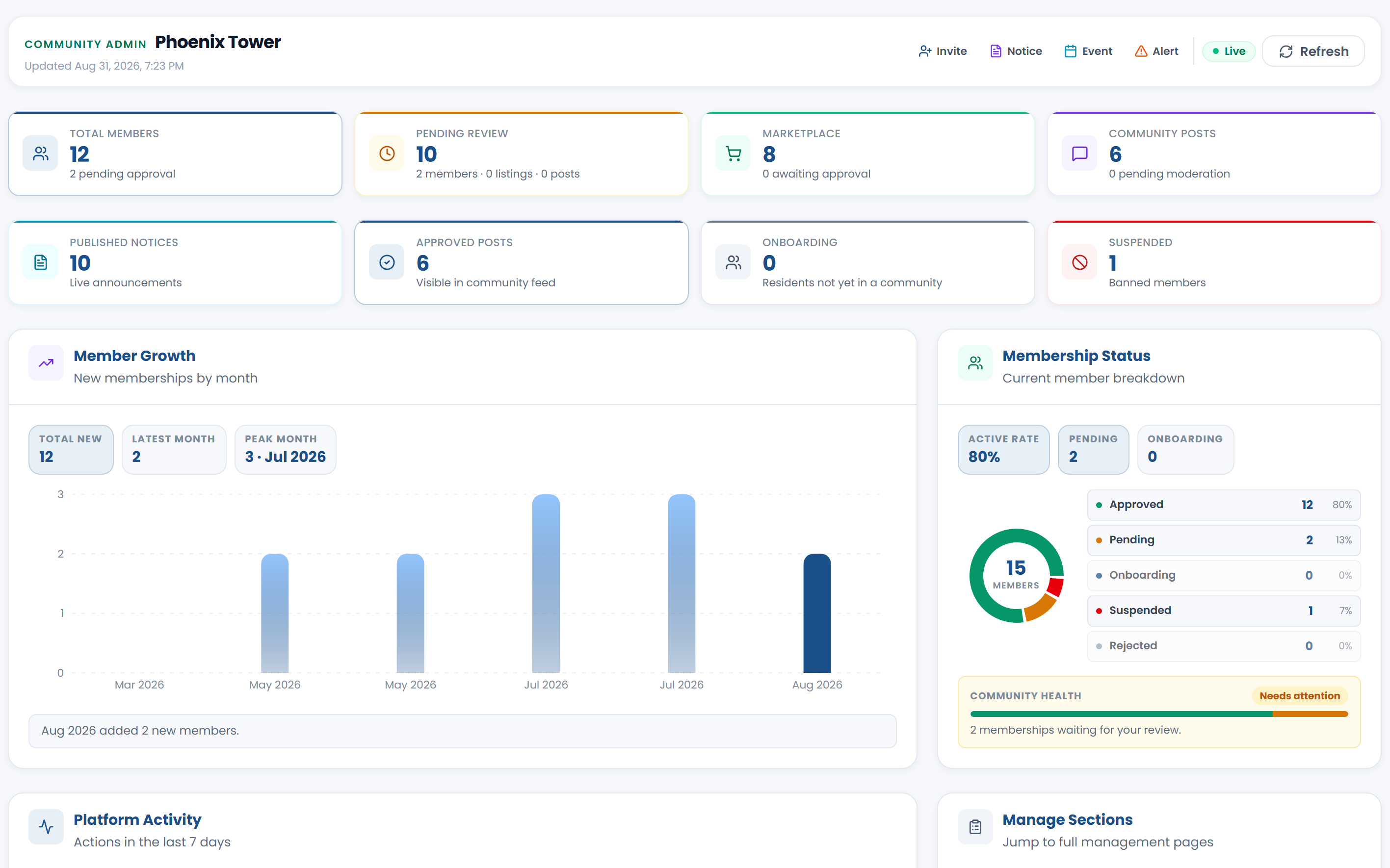The width and height of the screenshot is (1390, 868).
Task: Click the Community Health progress bar
Action: 1158,714
